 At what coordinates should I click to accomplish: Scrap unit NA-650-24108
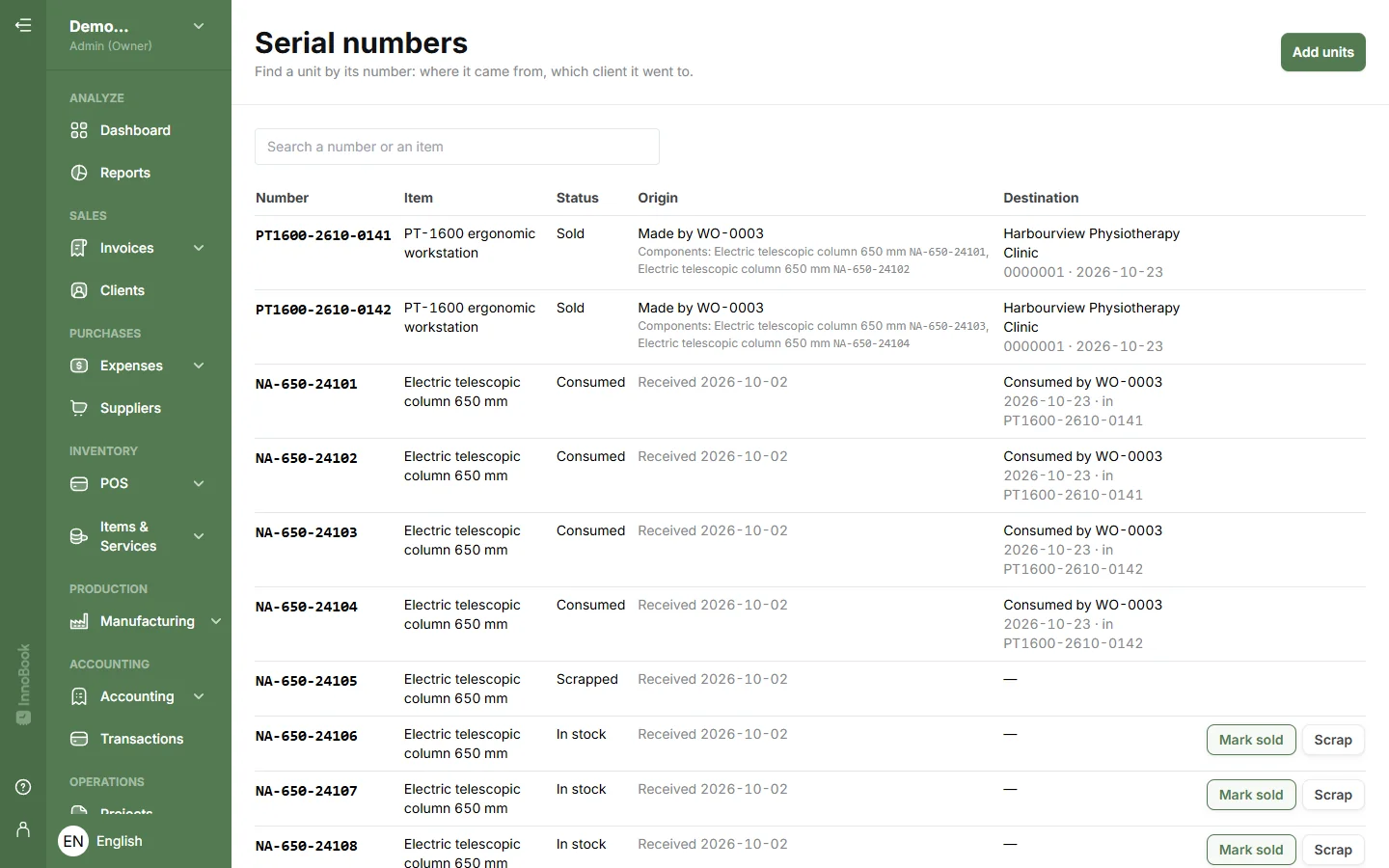coord(1333,850)
